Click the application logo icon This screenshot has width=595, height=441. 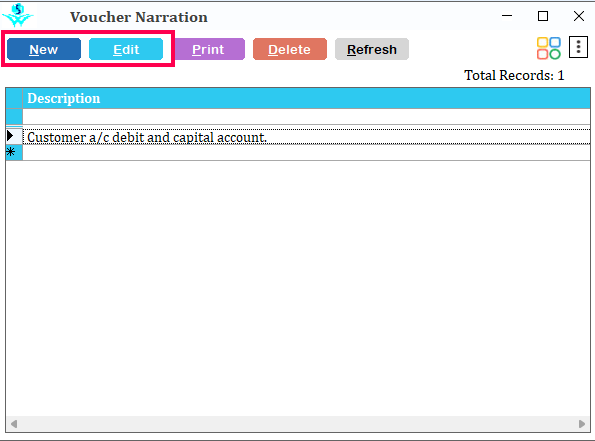pos(18,16)
